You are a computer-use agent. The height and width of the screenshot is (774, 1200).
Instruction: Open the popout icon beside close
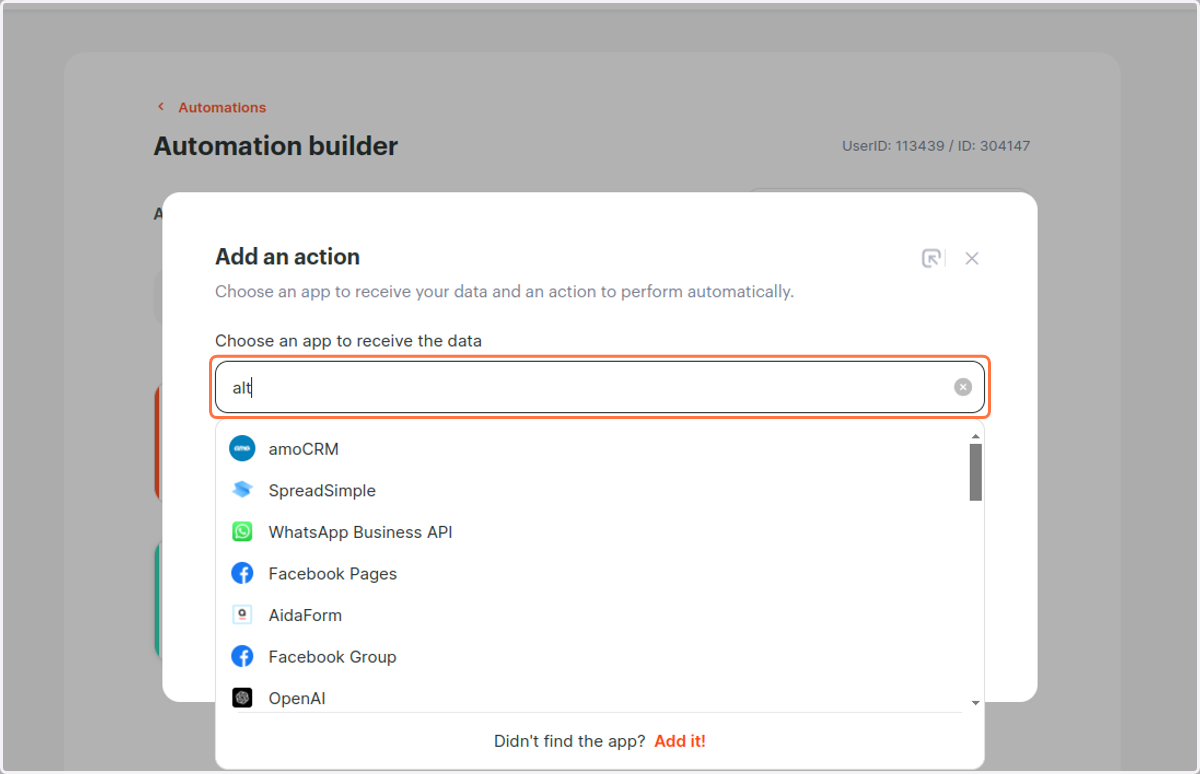931,259
